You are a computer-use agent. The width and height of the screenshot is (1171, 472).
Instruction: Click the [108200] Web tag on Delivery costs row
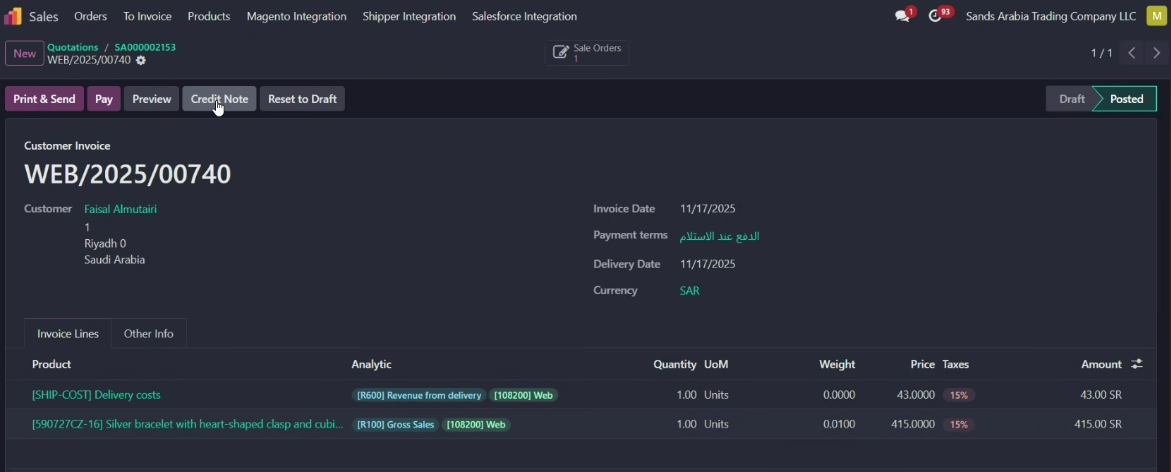(524, 395)
